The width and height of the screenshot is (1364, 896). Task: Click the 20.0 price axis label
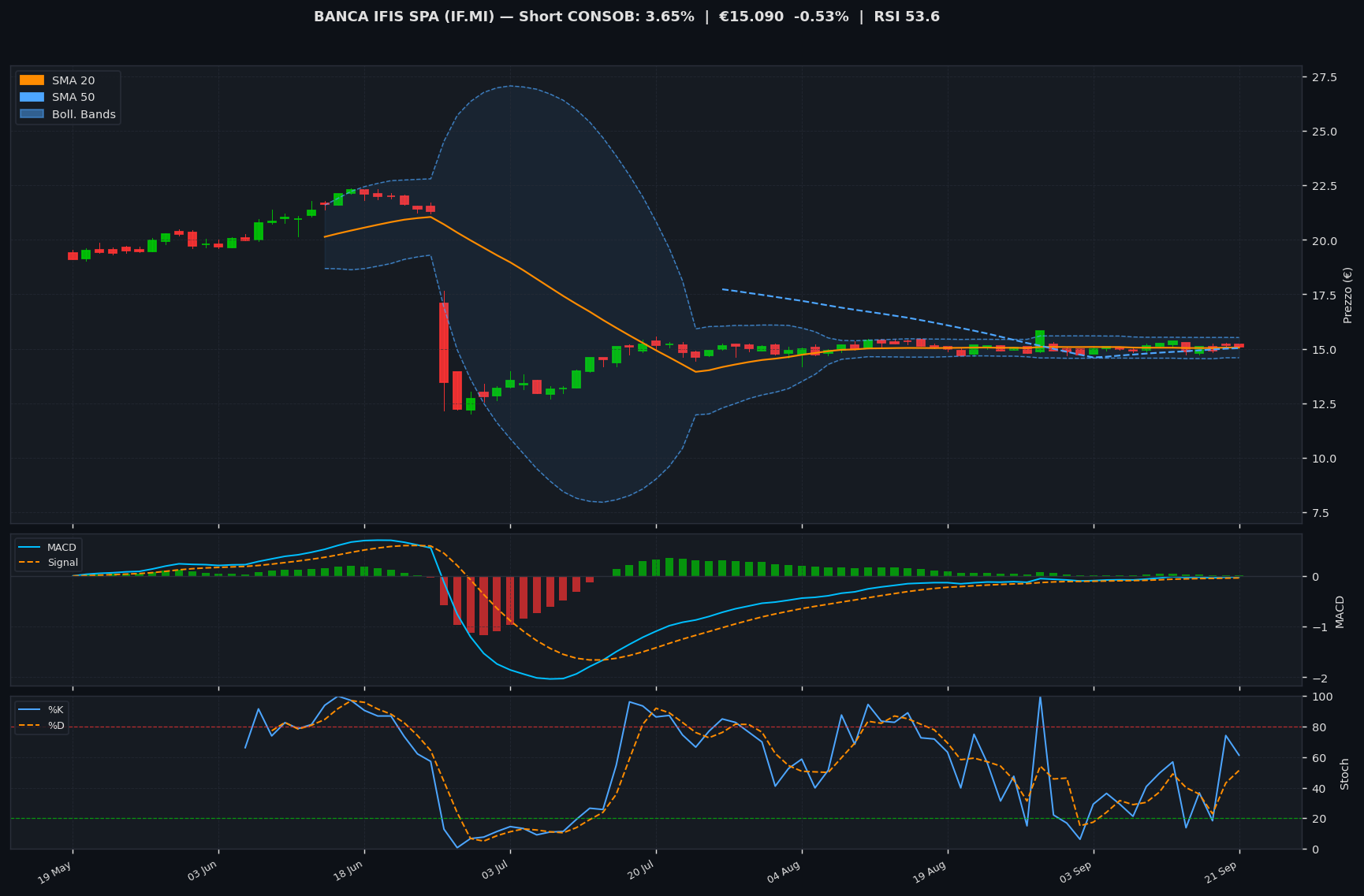click(x=1324, y=241)
